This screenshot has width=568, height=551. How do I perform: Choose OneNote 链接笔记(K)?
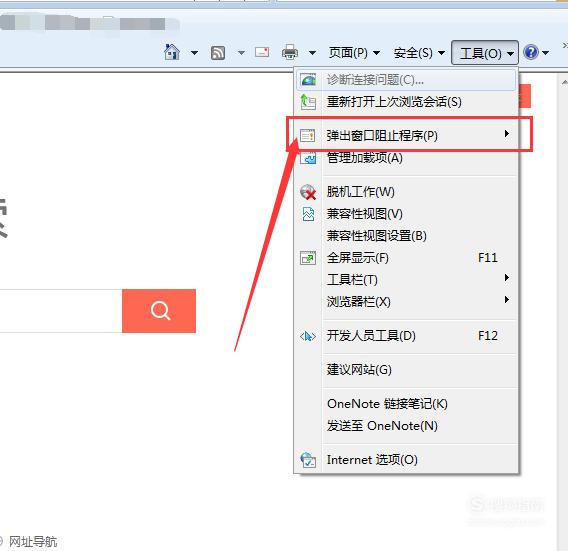coord(406,404)
